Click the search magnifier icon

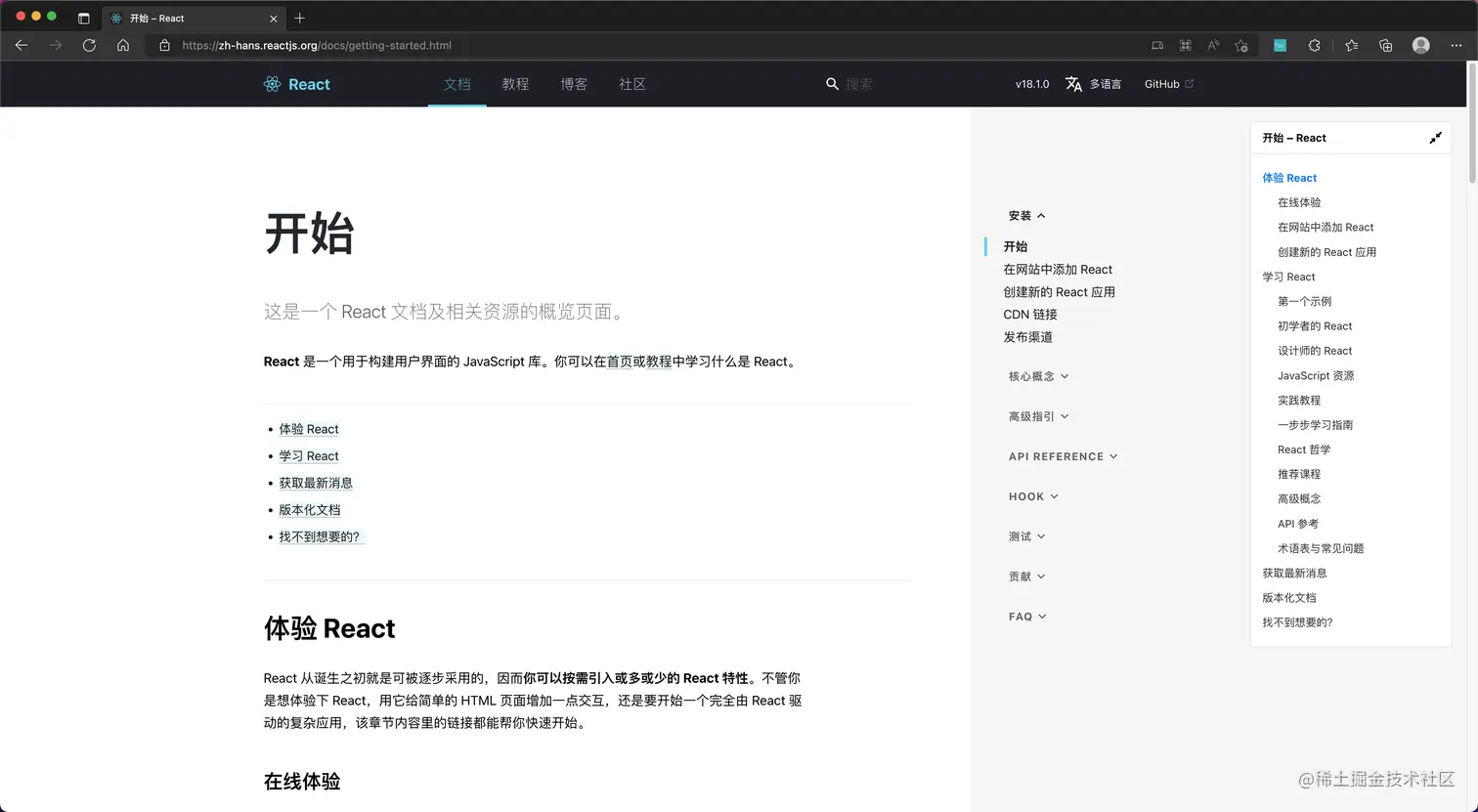point(832,84)
